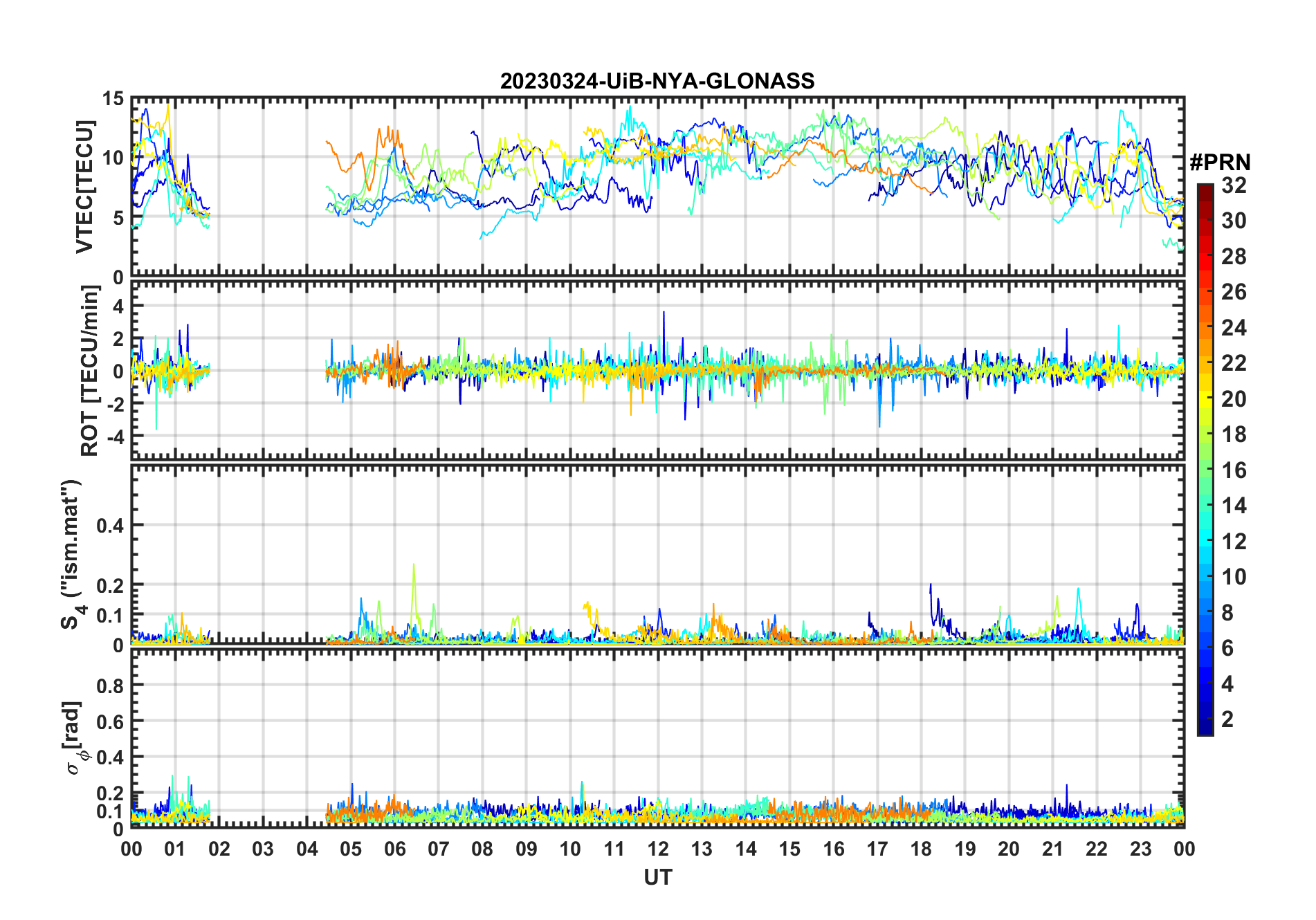The width and height of the screenshot is (1316, 920).
Task: Click colorbar tick label 20
Action: tap(1234, 399)
